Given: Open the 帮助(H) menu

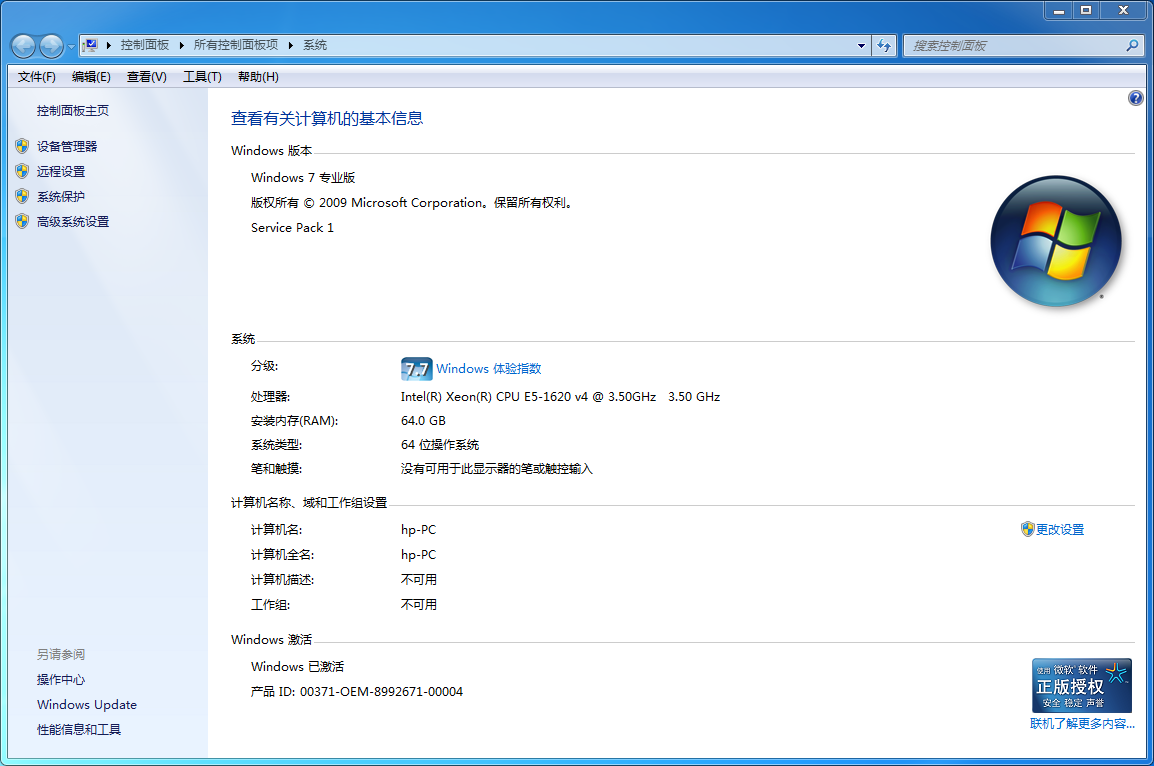Looking at the screenshot, I should coord(258,77).
